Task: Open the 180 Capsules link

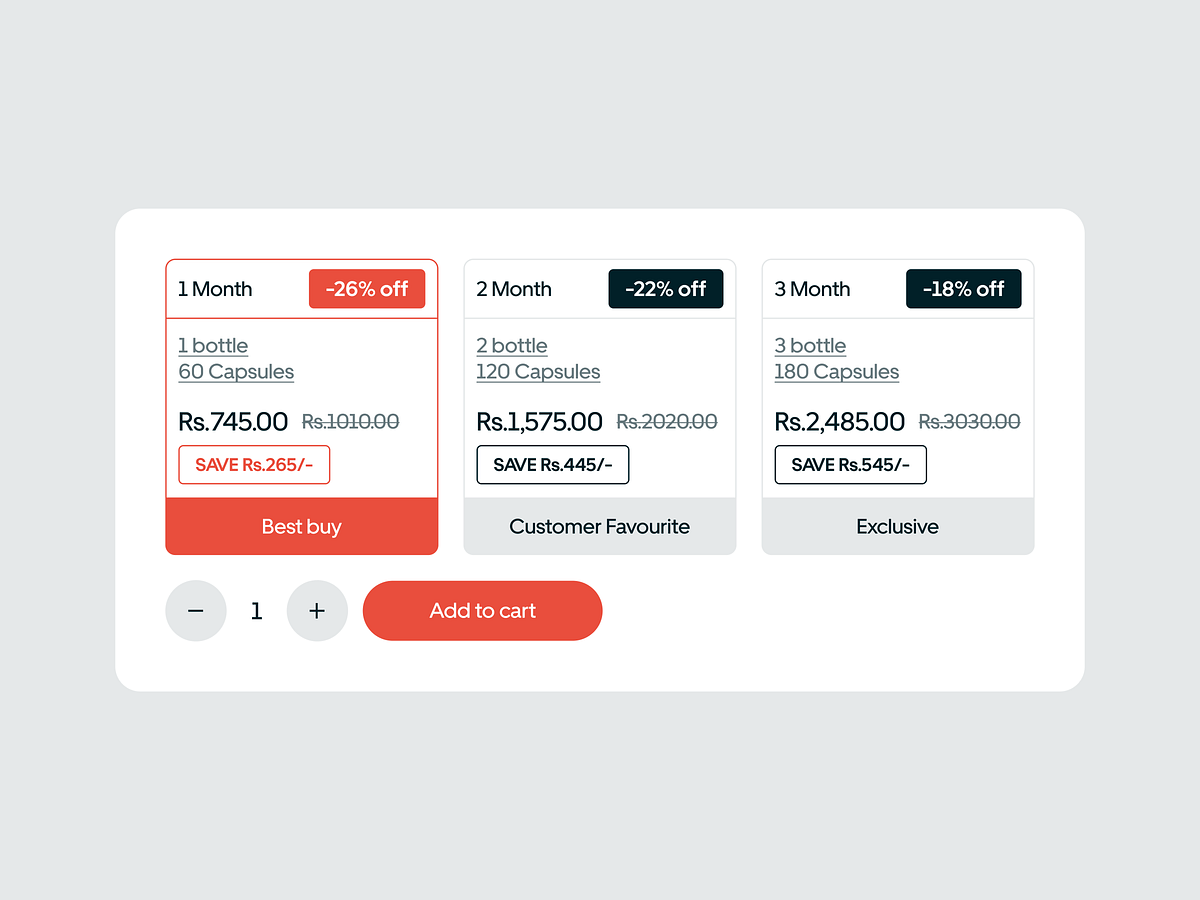Action: coord(836,371)
